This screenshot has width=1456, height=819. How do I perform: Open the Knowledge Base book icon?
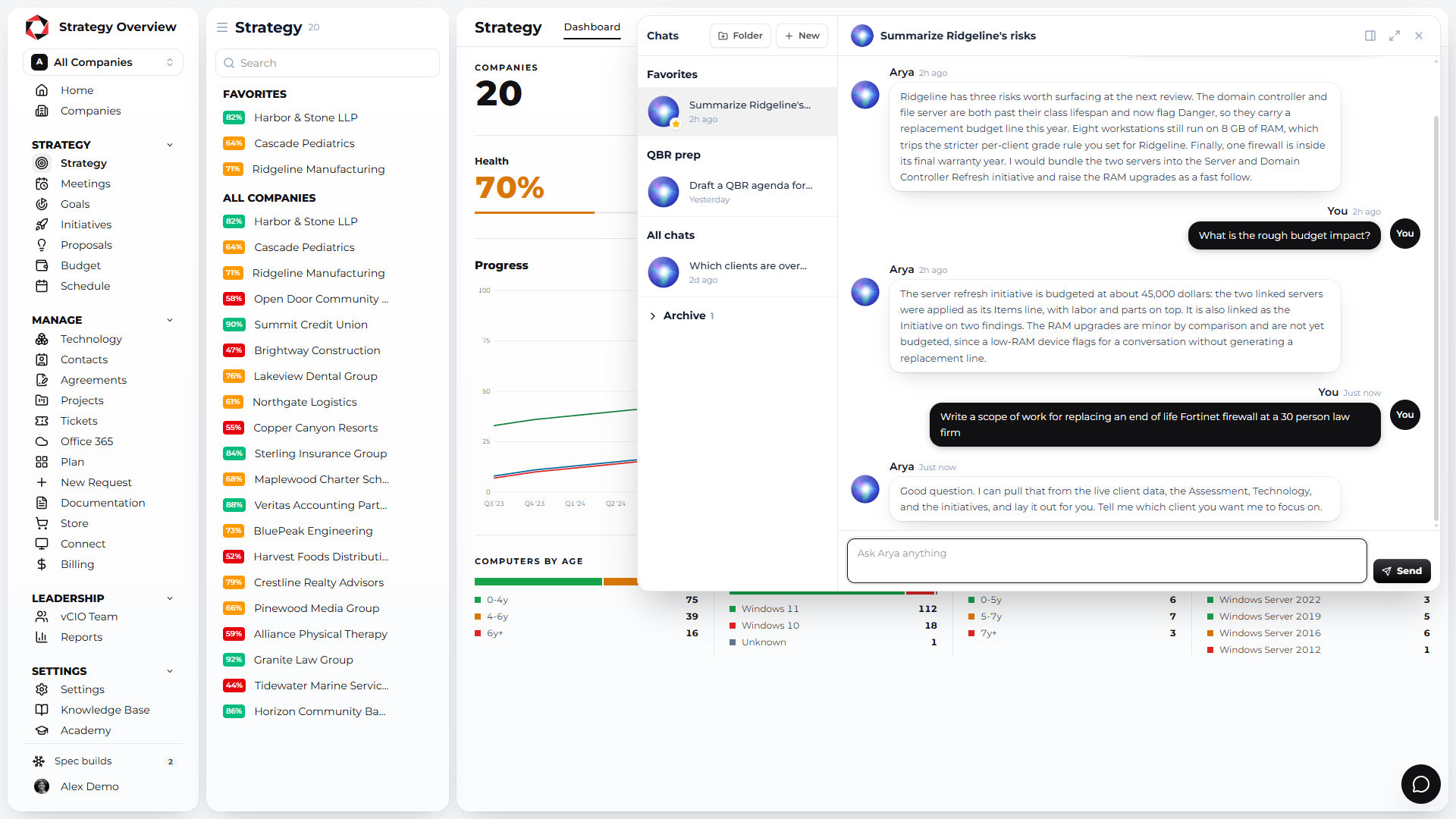[42, 710]
